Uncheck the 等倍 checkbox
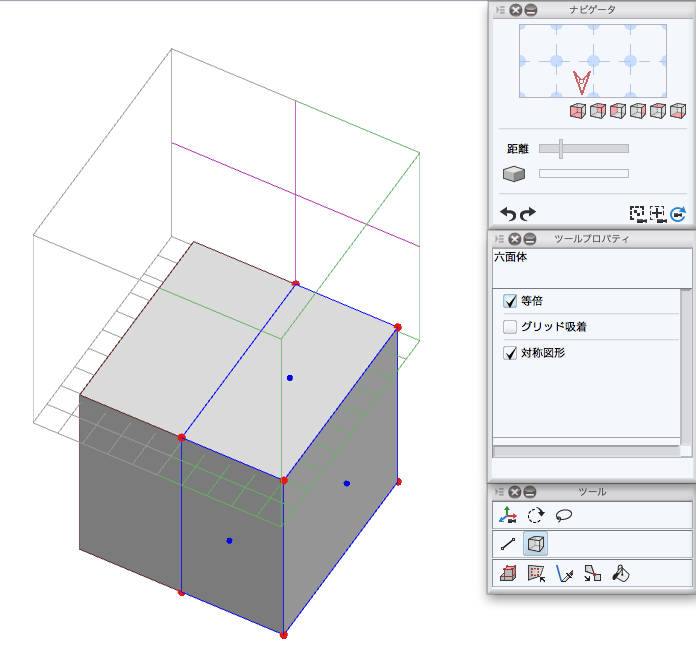Screen dimensions: 696x645 [510, 301]
